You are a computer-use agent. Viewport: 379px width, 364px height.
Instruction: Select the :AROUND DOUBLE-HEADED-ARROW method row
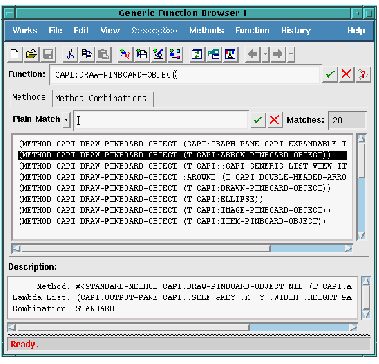pyautogui.click(x=183, y=177)
